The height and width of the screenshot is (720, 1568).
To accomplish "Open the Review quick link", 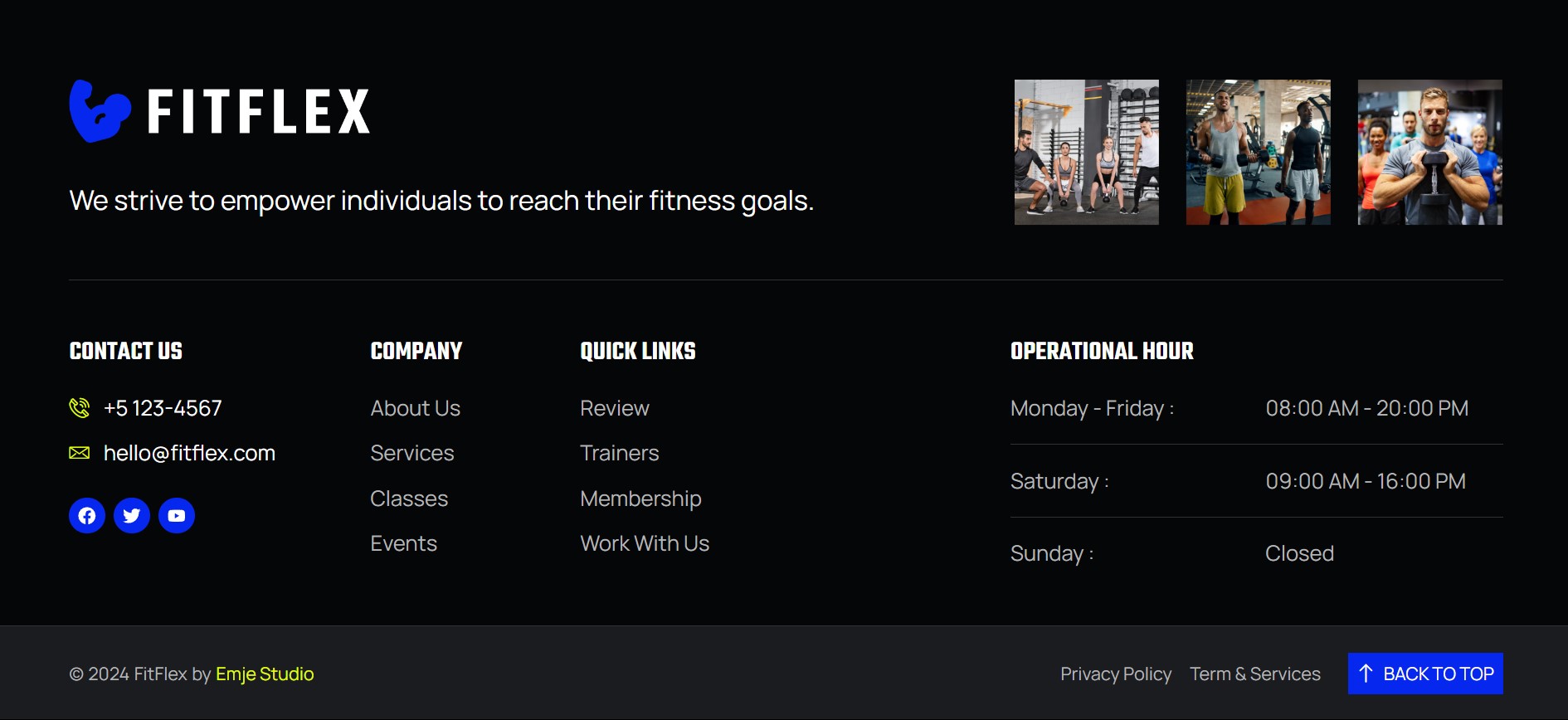I will [x=614, y=407].
